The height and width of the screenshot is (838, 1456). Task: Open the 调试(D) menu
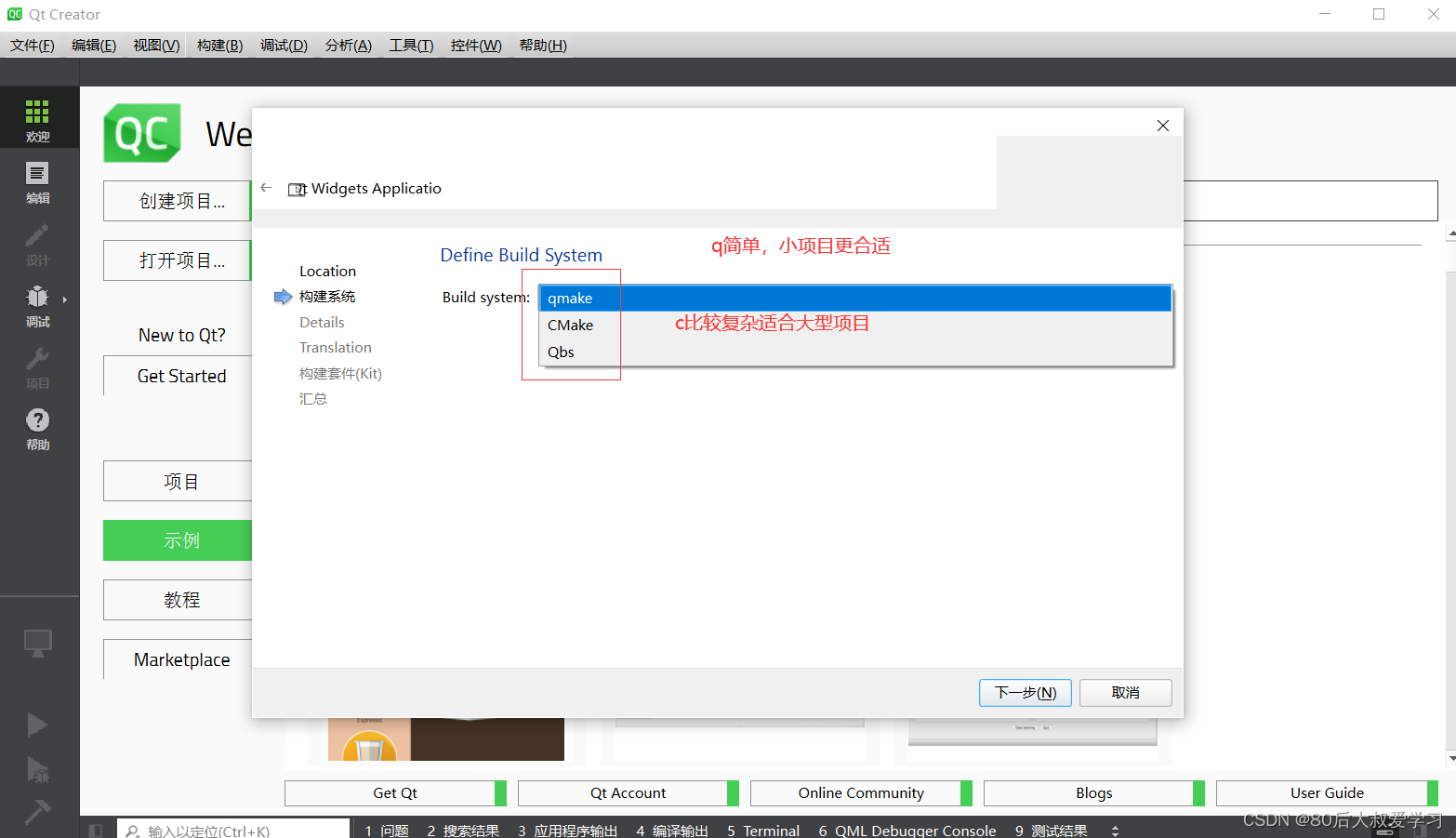point(284,46)
